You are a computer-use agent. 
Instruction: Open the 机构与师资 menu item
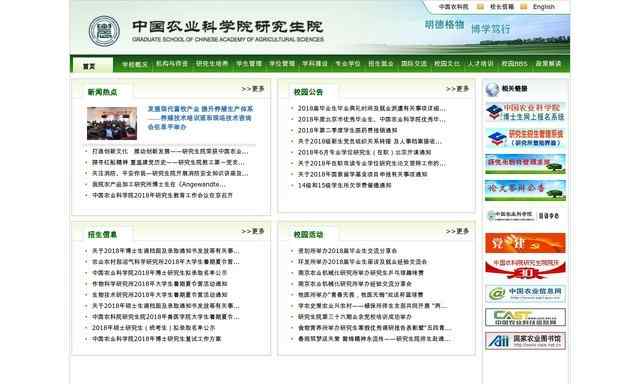pos(172,64)
